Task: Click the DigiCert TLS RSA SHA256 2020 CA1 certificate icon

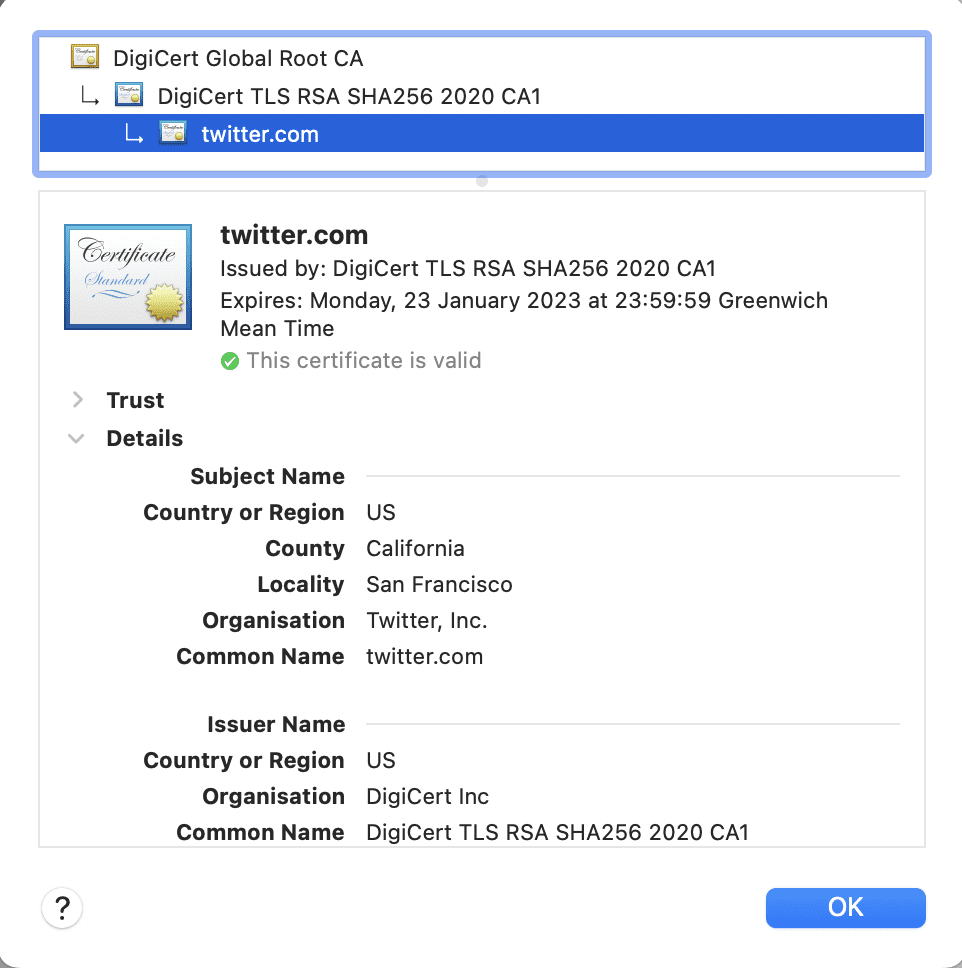Action: pyautogui.click(x=129, y=95)
